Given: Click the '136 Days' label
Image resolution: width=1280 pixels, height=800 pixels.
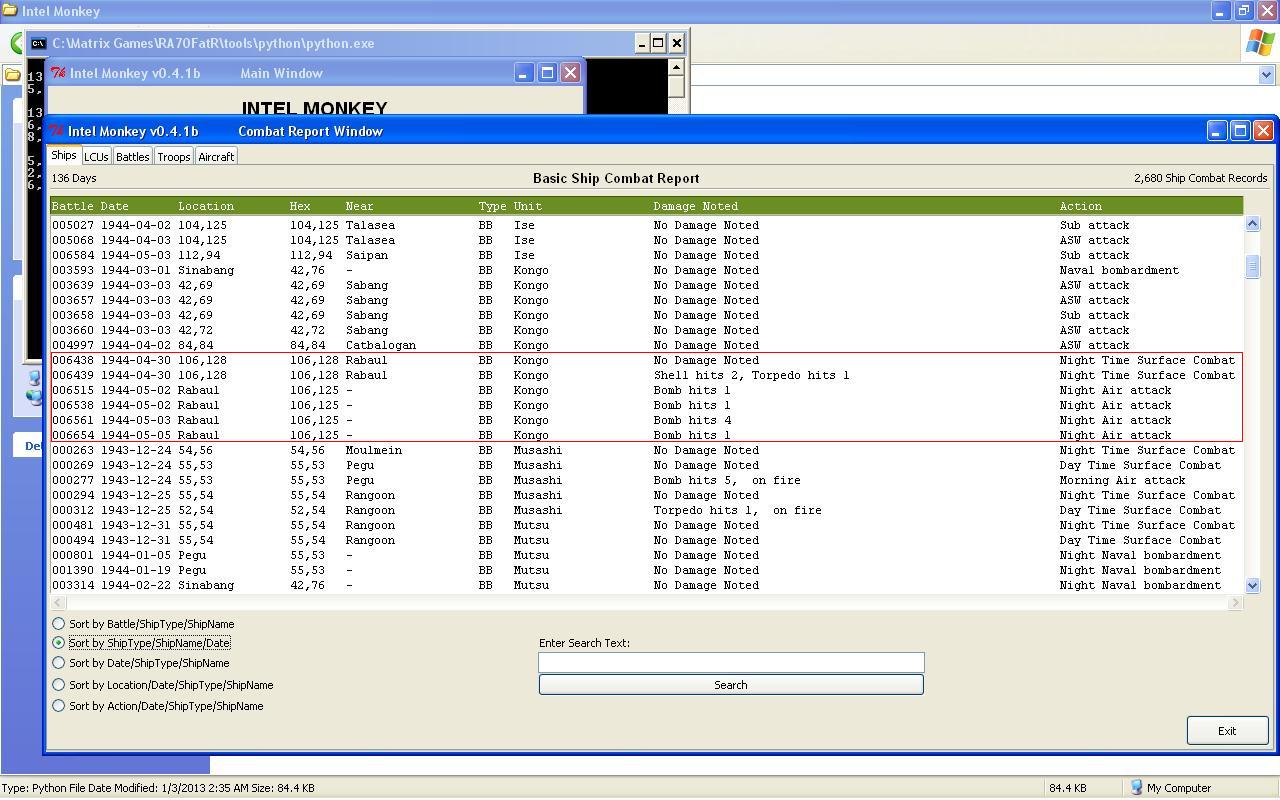Looking at the screenshot, I should point(74,178).
